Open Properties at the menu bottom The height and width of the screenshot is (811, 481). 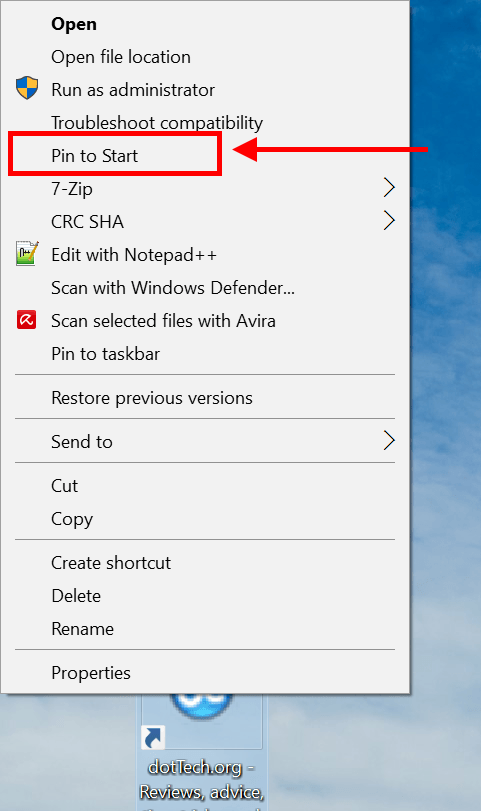tap(91, 673)
